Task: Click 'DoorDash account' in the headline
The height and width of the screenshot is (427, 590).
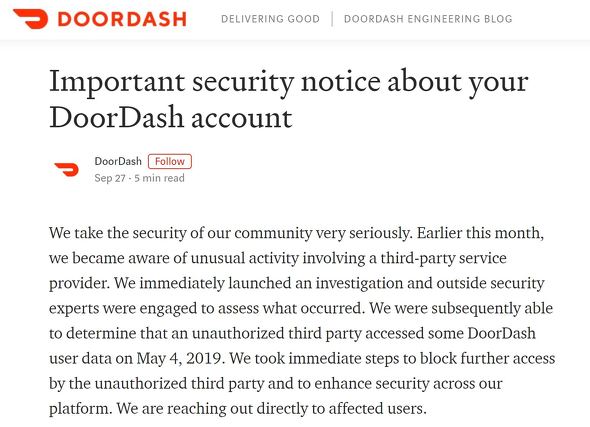Action: [x=170, y=118]
